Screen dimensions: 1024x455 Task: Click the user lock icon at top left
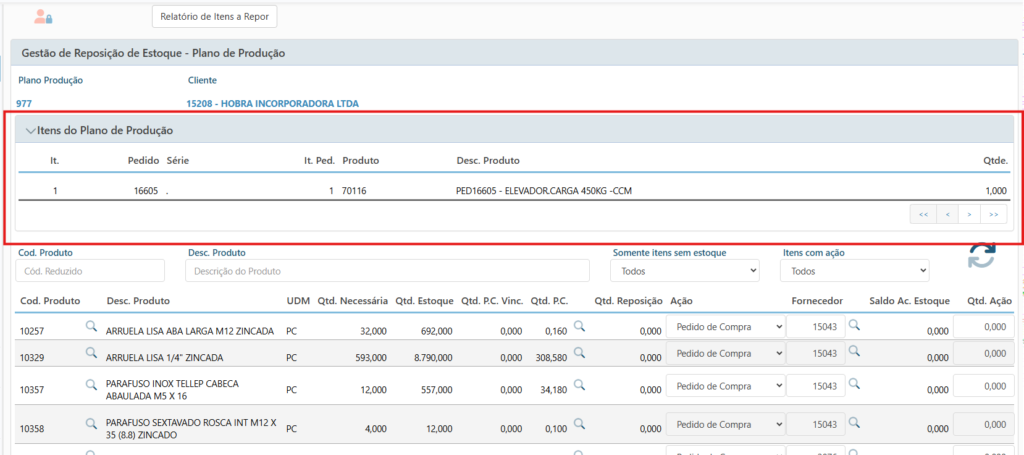point(43,17)
